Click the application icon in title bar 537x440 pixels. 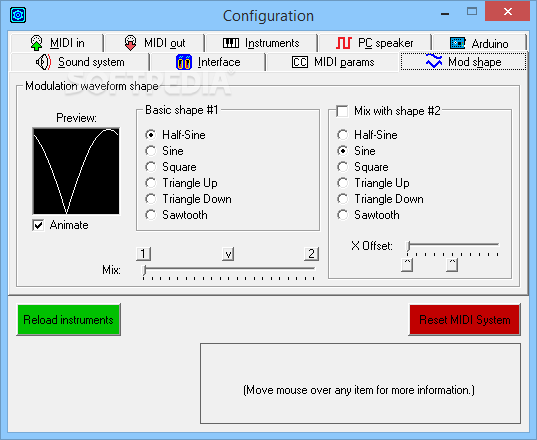tap(18, 15)
